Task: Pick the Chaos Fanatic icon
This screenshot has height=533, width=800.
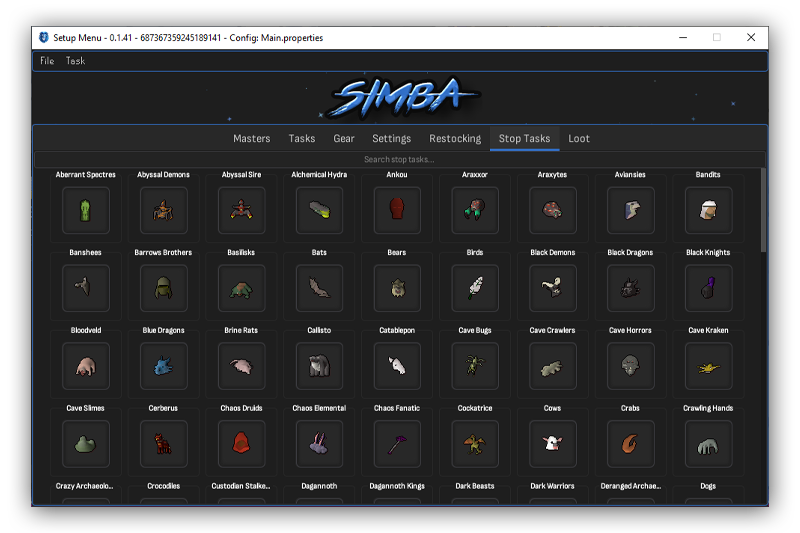Action: coord(397,444)
